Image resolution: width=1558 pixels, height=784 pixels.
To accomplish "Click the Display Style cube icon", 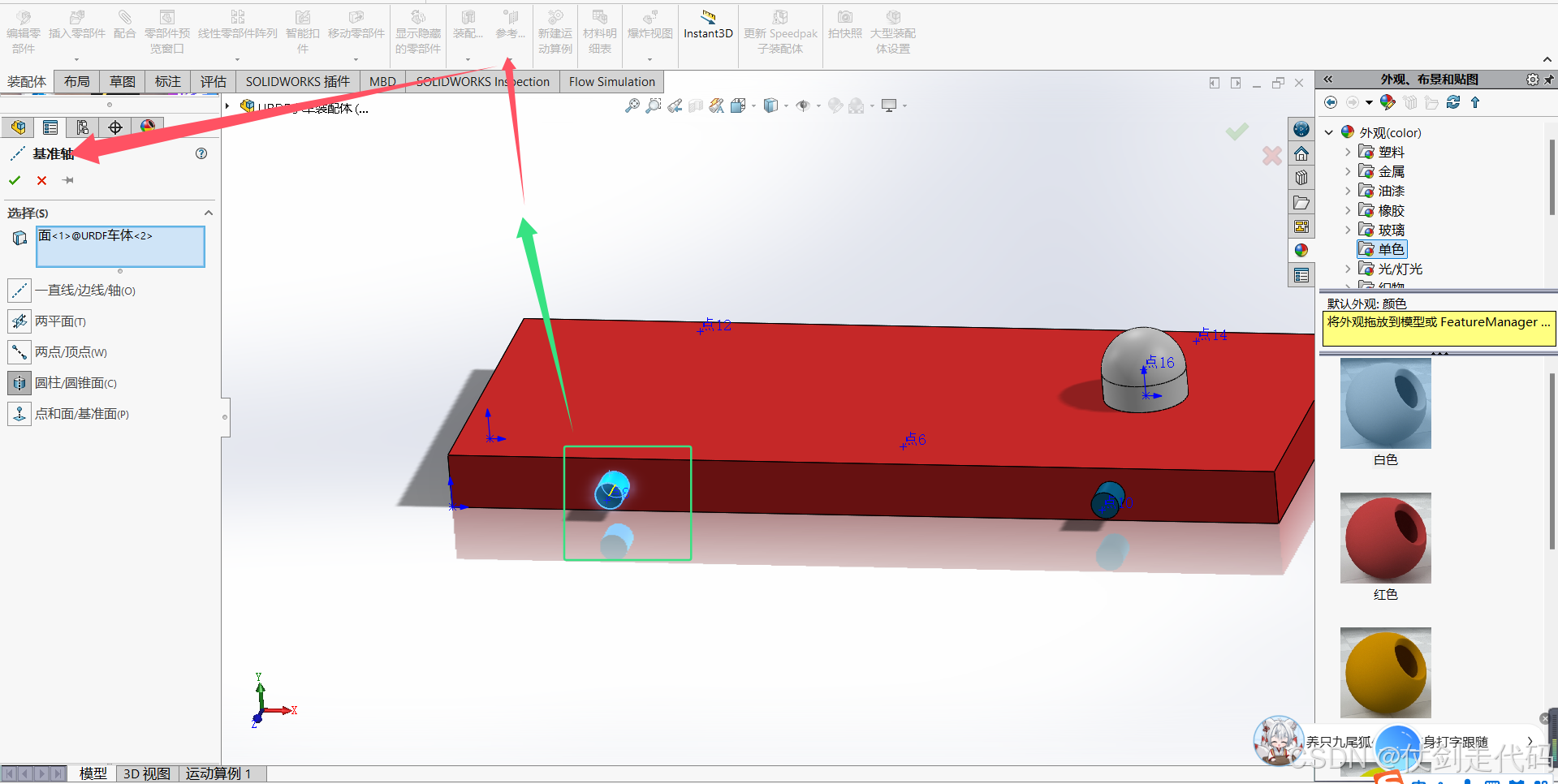I will (770, 106).
